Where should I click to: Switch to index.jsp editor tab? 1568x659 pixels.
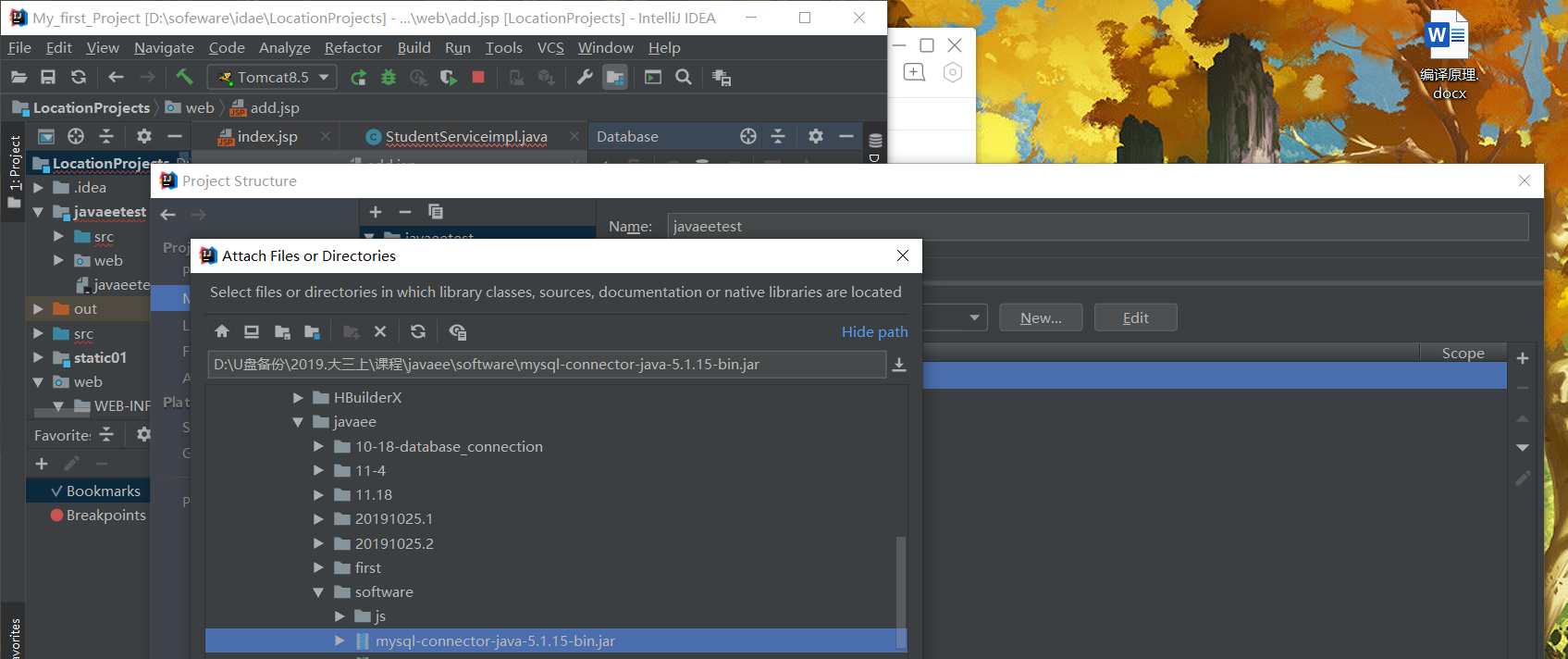267,136
